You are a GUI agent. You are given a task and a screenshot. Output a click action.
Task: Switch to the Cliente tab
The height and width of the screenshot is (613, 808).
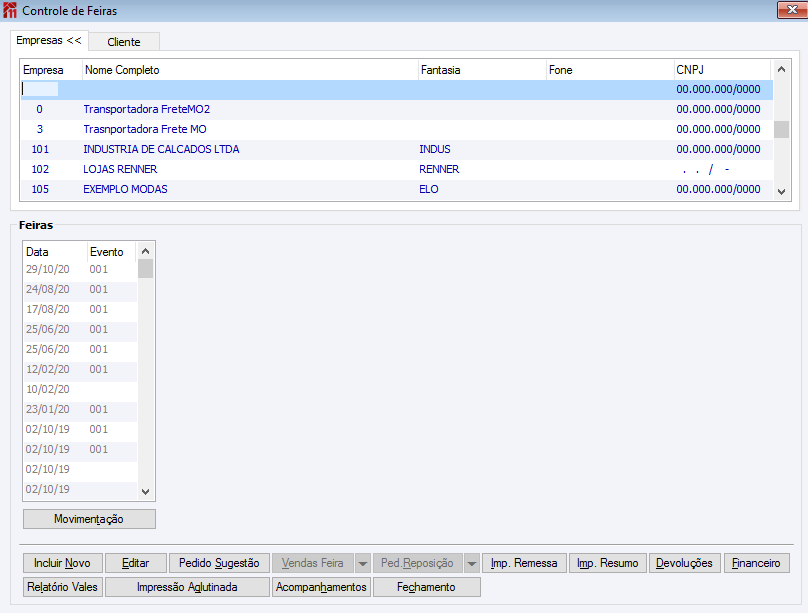124,42
